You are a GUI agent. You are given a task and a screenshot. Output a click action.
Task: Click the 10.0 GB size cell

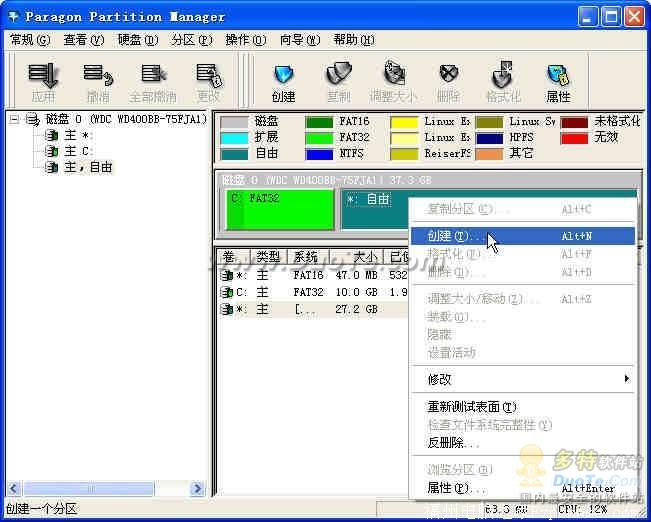(356, 292)
